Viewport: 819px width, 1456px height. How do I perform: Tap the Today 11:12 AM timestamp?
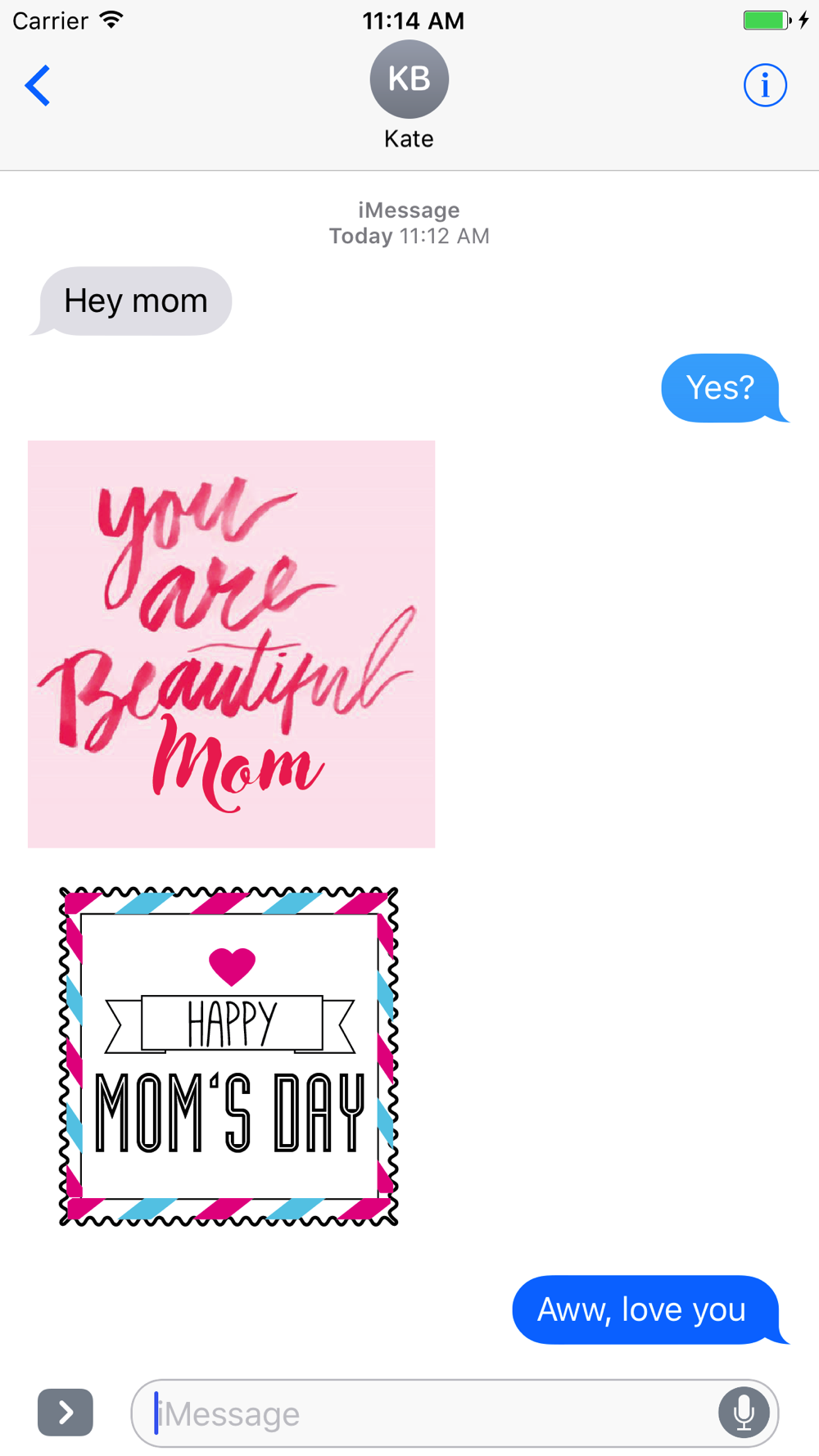(409, 236)
